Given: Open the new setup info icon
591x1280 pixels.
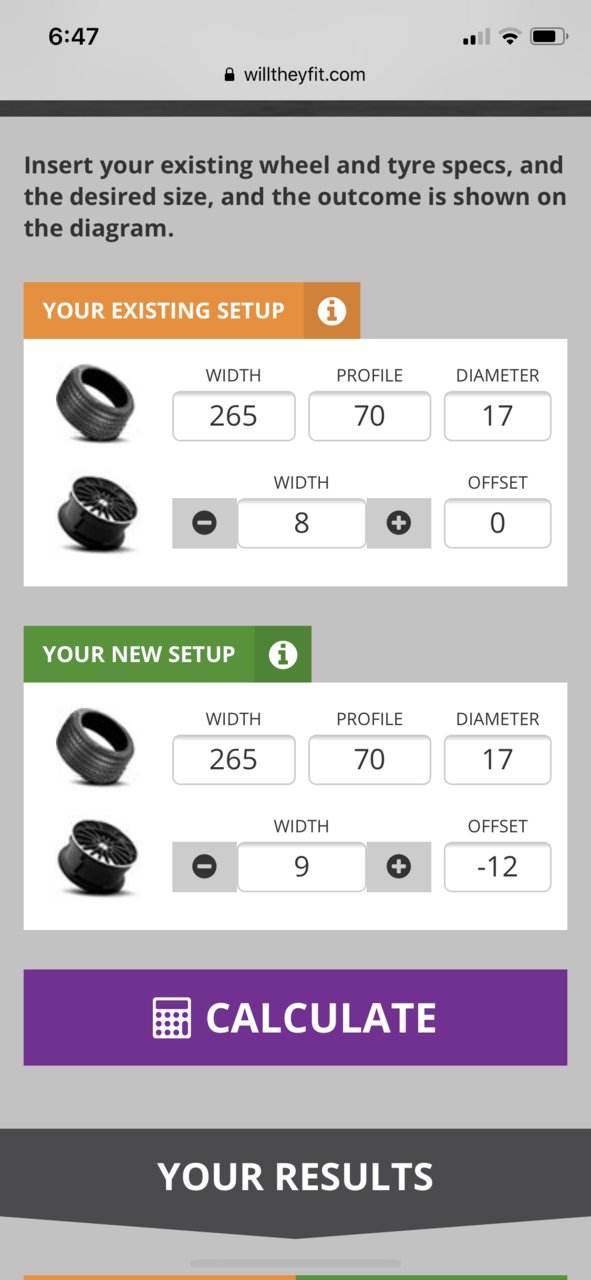Looking at the screenshot, I should tap(283, 654).
